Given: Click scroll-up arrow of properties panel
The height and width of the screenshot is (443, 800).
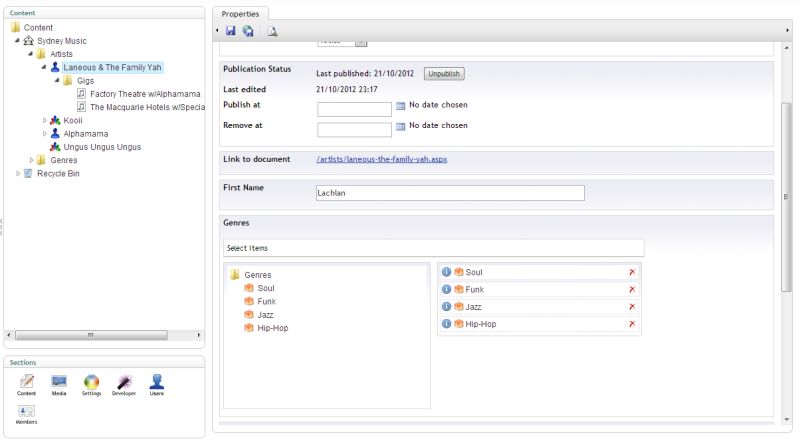Looking at the screenshot, I should click(x=786, y=48).
